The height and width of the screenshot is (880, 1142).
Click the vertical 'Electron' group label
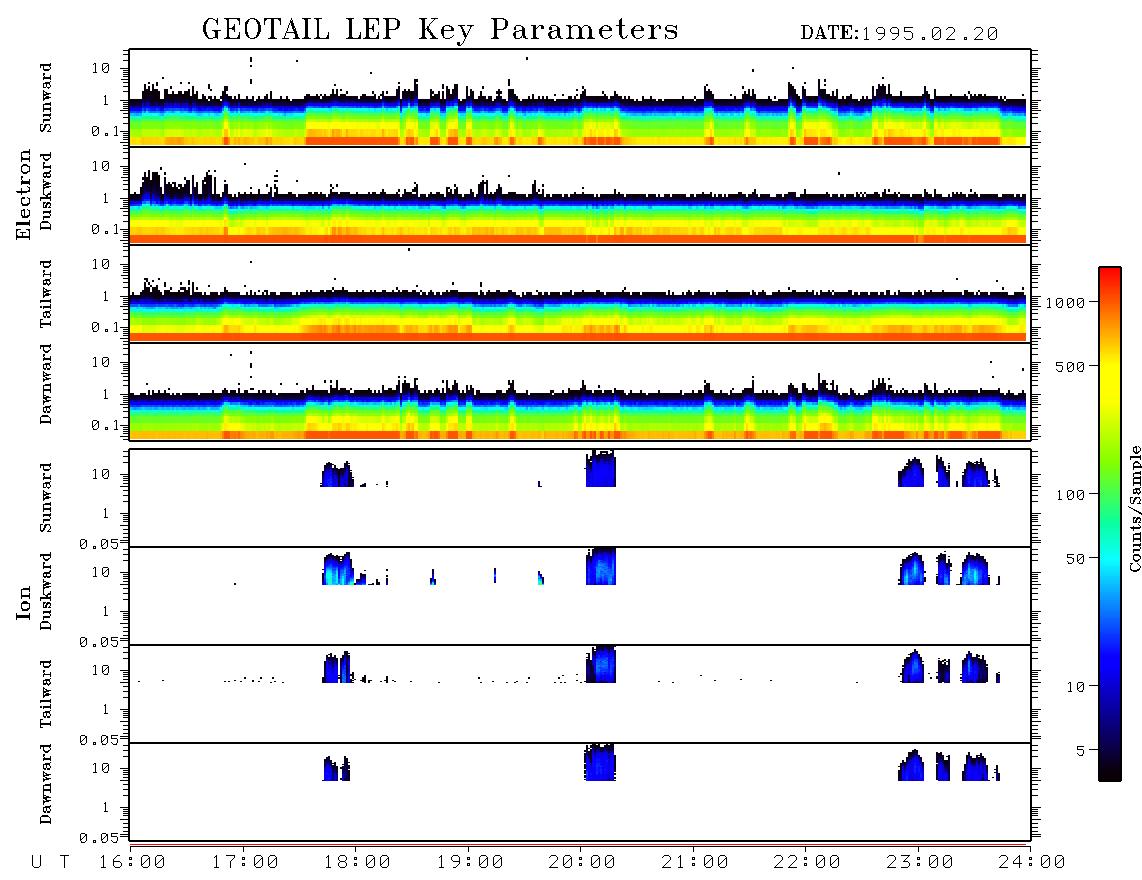(x=24, y=194)
